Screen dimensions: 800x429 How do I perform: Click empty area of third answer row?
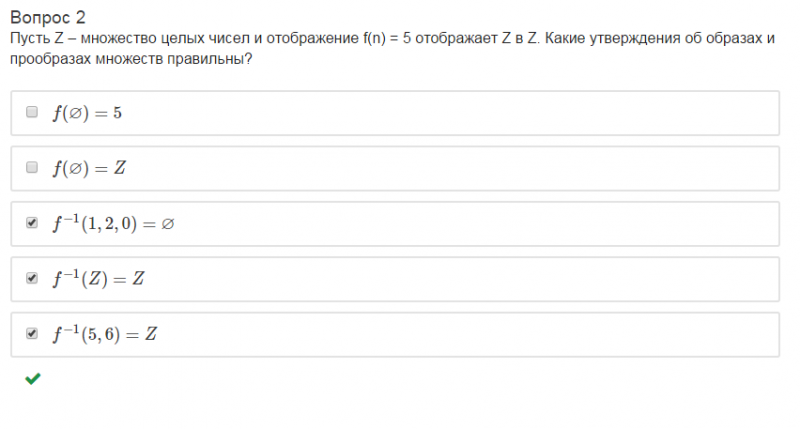point(450,224)
